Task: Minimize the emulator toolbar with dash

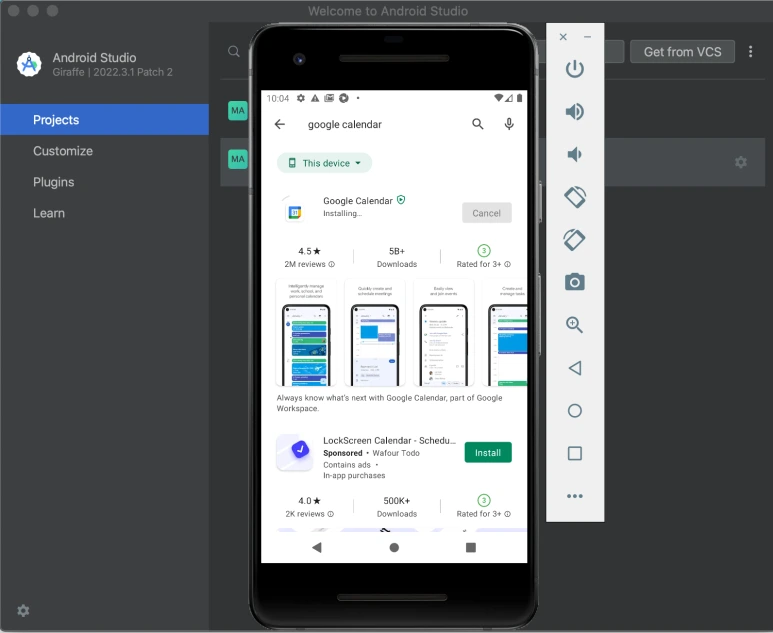Action: 587,36
